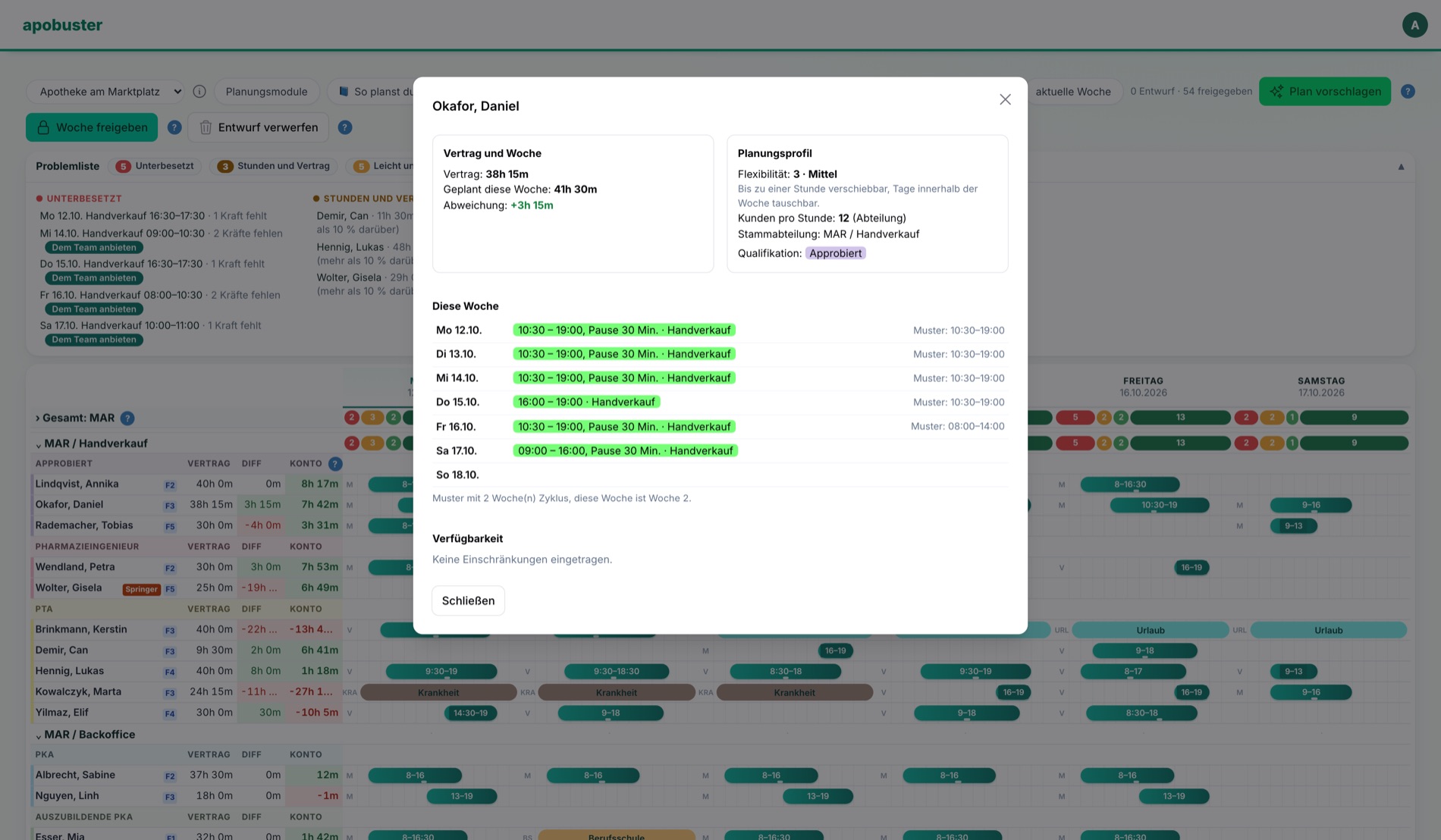The height and width of the screenshot is (840, 1441).
Task: Click help icon beside Gesamt: MAR
Action: 127,418
